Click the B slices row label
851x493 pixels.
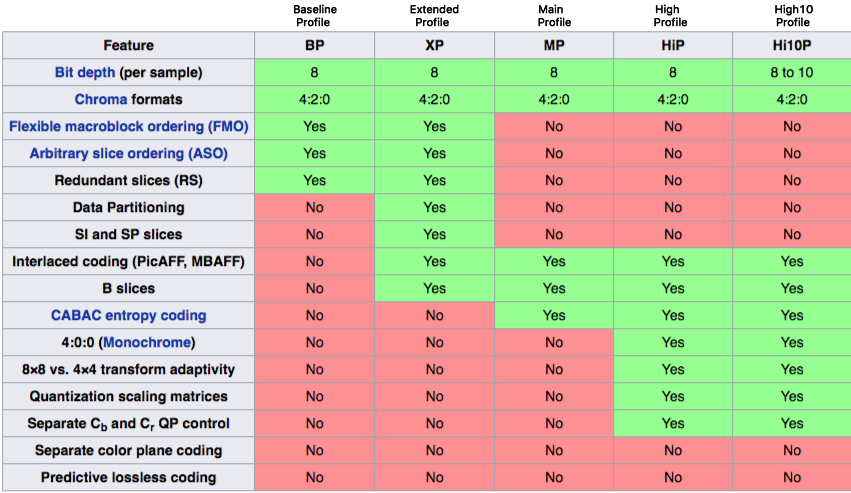click(128, 288)
